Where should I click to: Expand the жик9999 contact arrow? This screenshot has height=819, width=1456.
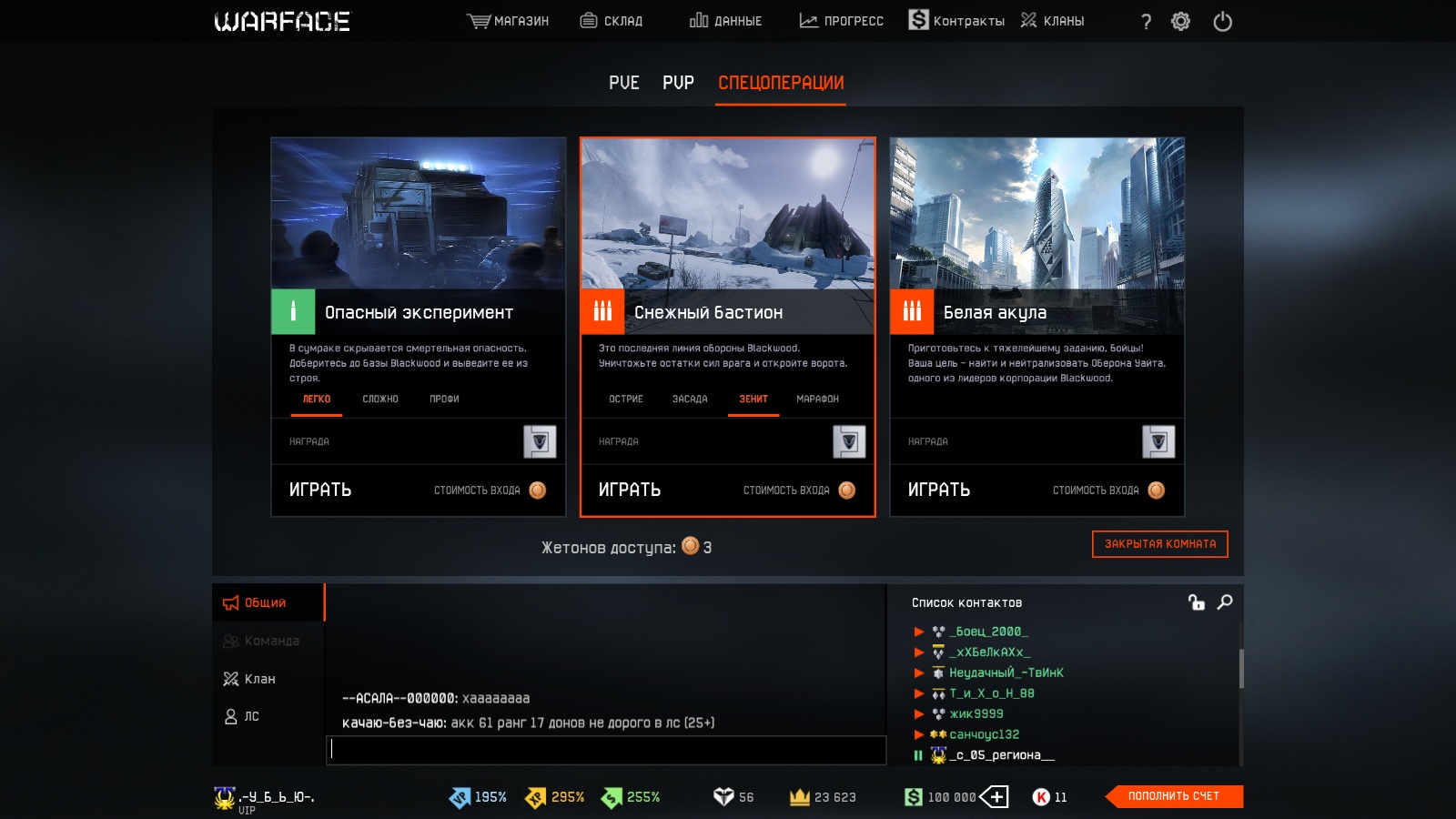coord(919,714)
